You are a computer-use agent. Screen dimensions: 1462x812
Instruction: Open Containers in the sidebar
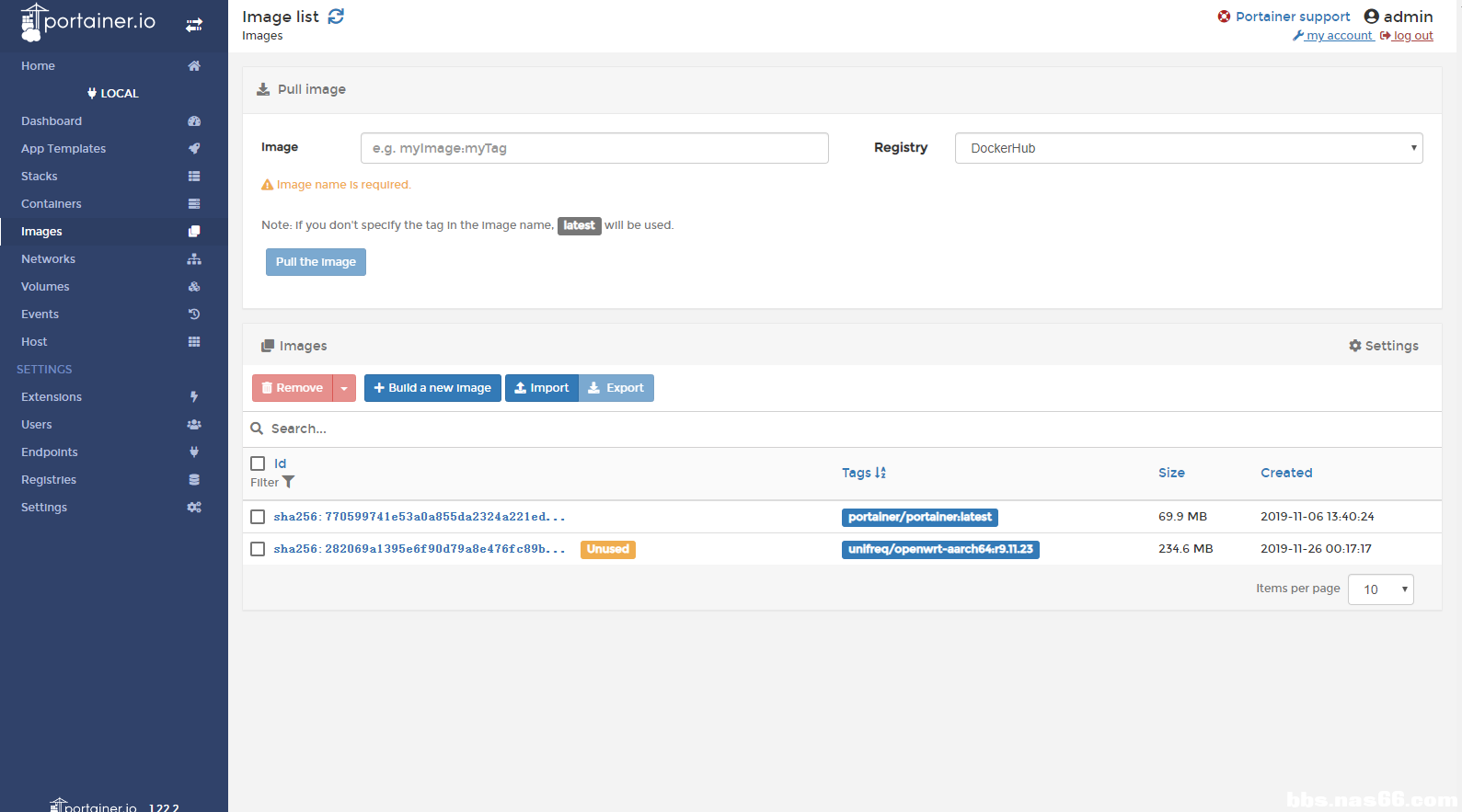[52, 204]
